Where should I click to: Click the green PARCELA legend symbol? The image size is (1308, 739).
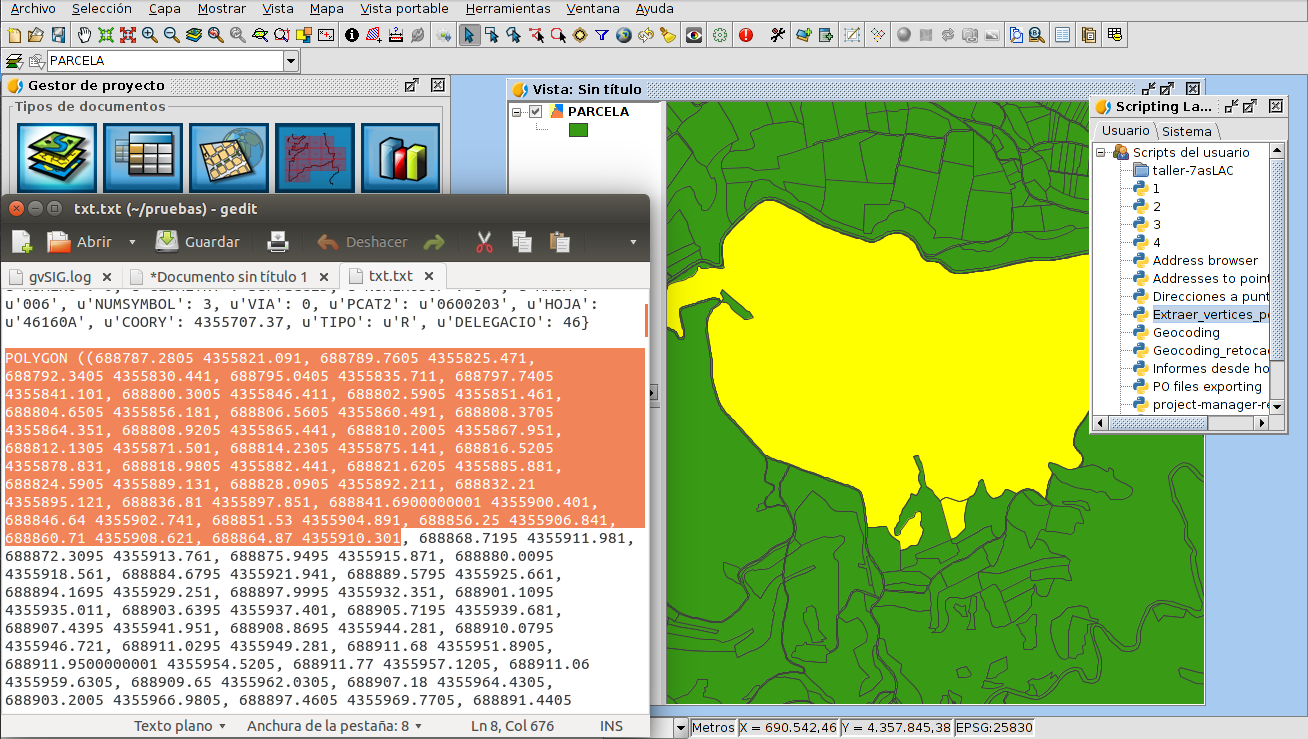coord(578,130)
